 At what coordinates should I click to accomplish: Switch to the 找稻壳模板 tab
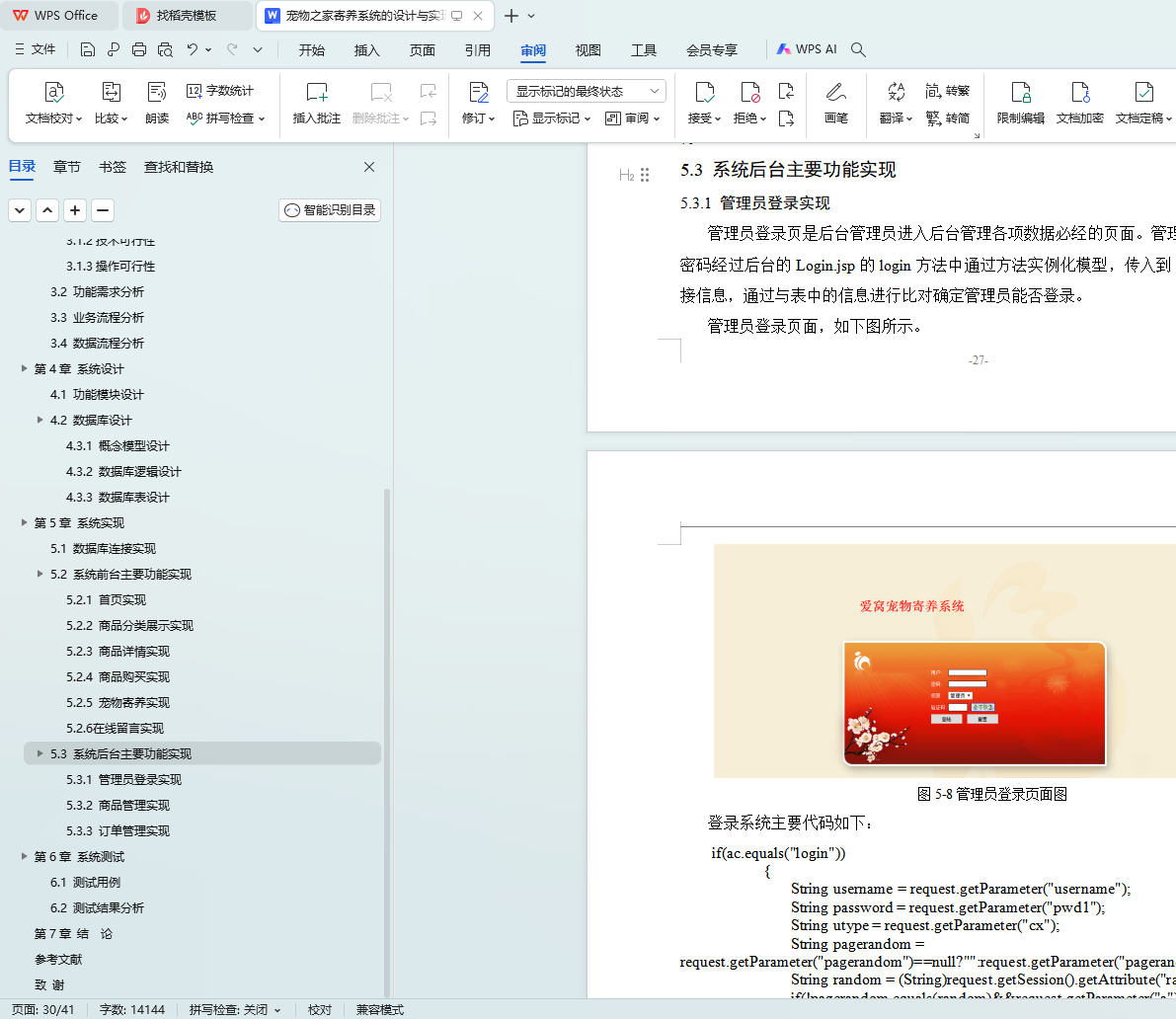pos(187,16)
